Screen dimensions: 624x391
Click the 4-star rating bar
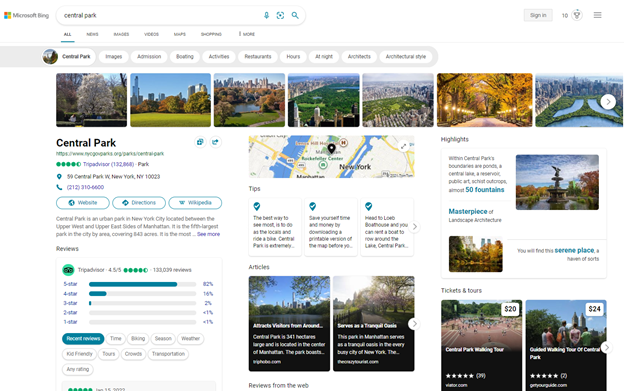142,294
